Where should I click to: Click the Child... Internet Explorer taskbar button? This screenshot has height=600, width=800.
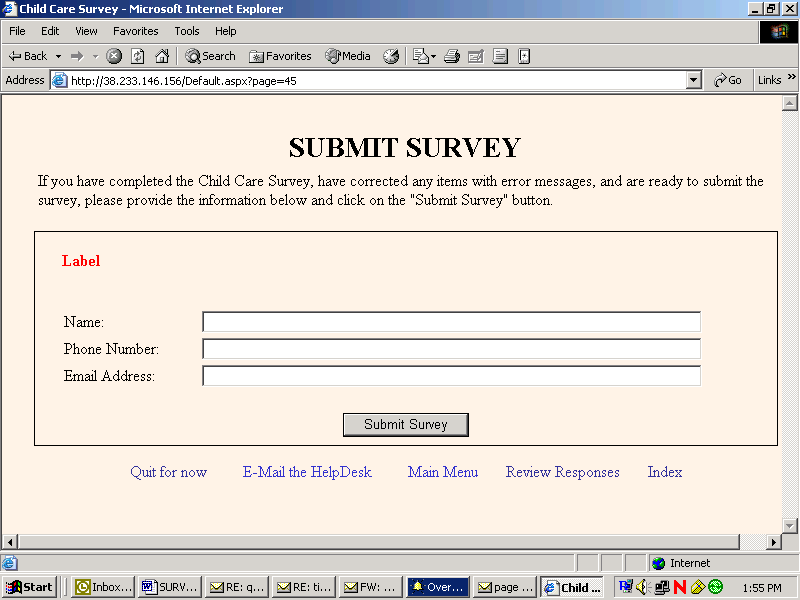click(572, 587)
